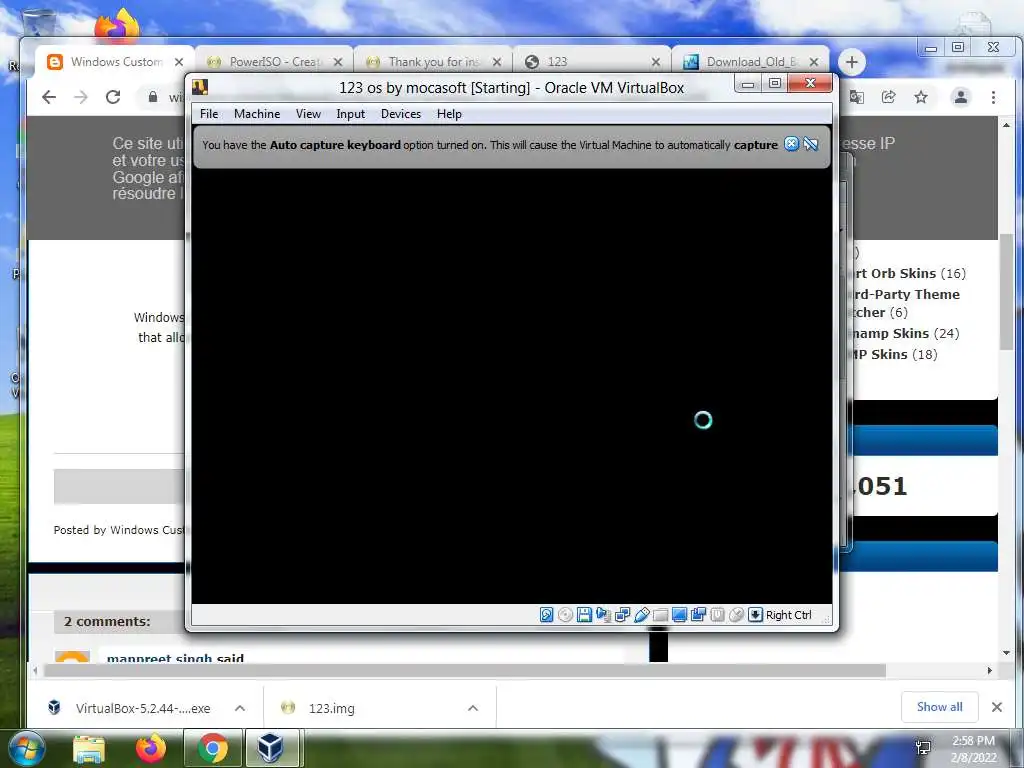Click the Chrome taskbar button
This screenshot has height=768, width=1024.
pyautogui.click(x=212, y=748)
